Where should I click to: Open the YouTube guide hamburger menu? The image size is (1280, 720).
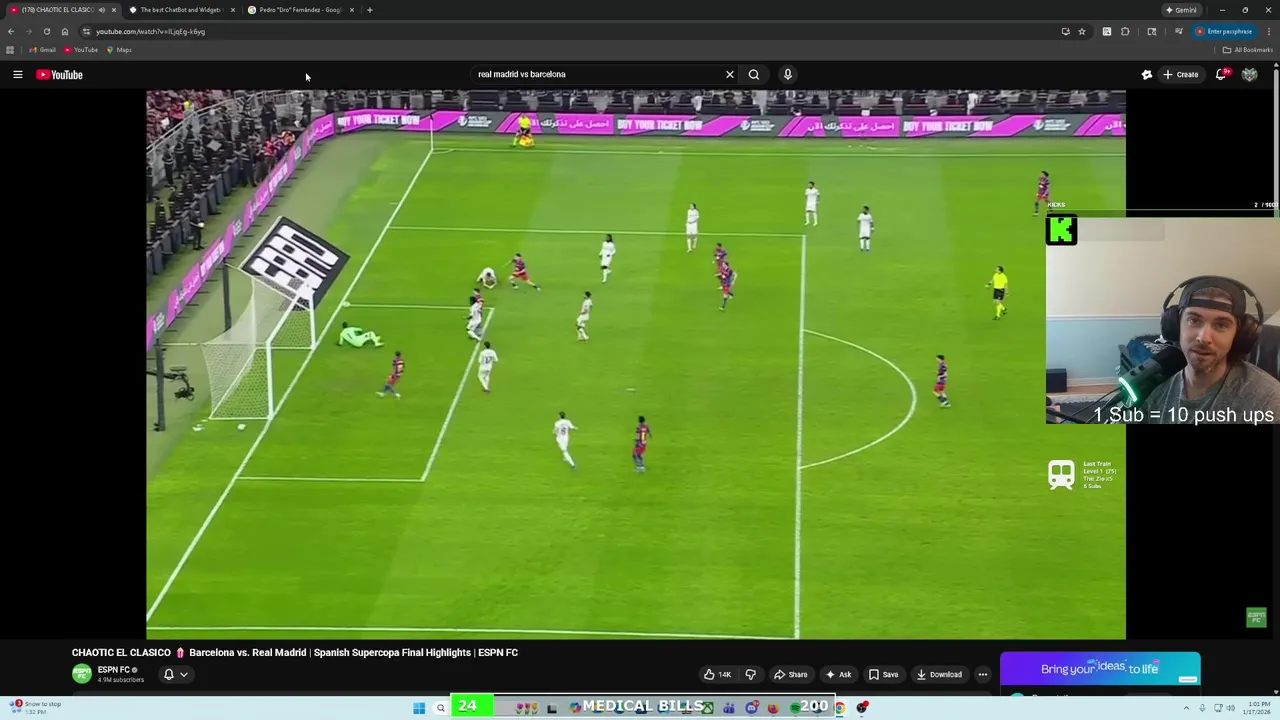tap(17, 74)
